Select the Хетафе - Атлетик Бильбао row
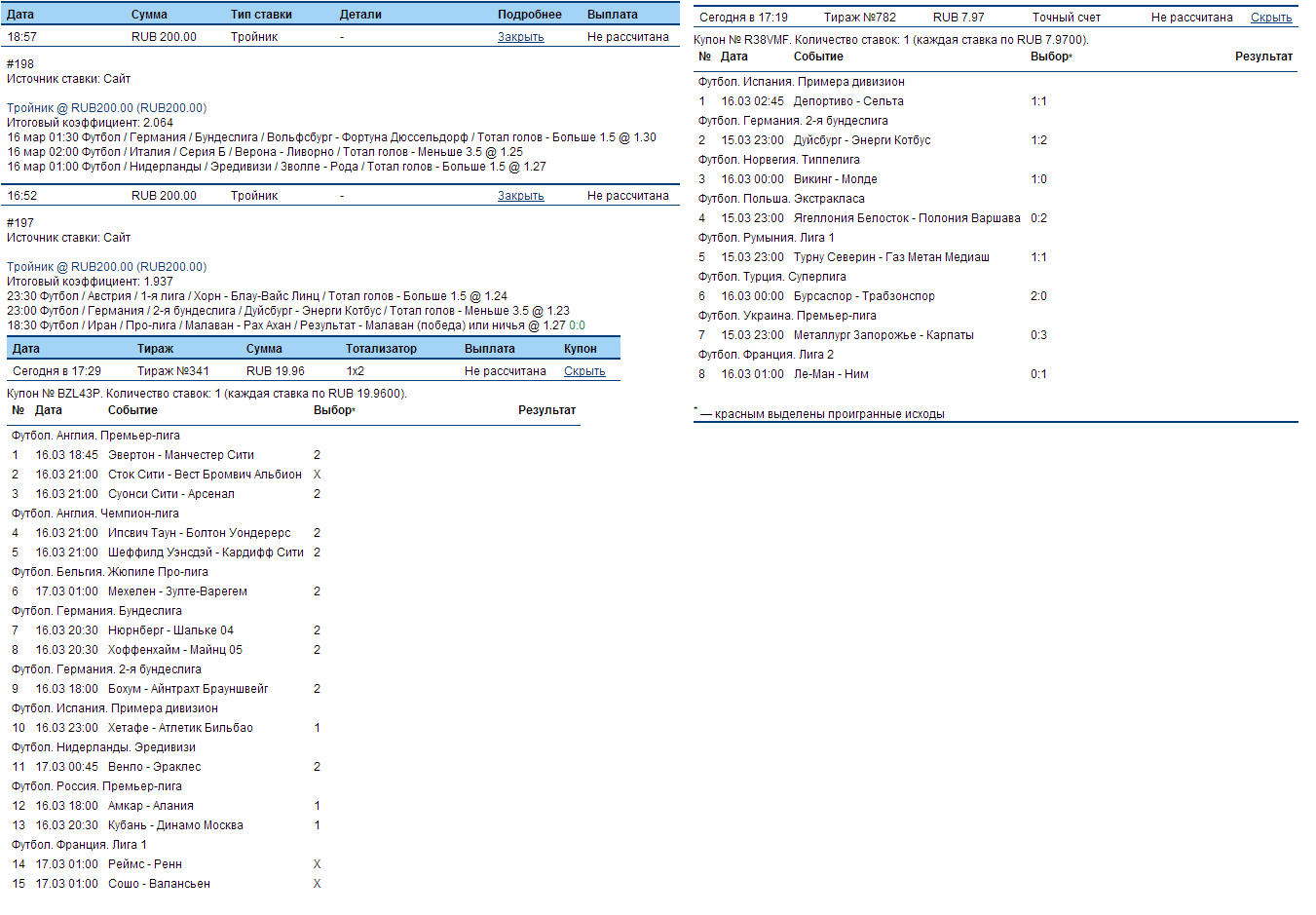The height and width of the screenshot is (915, 1316). coord(293,728)
